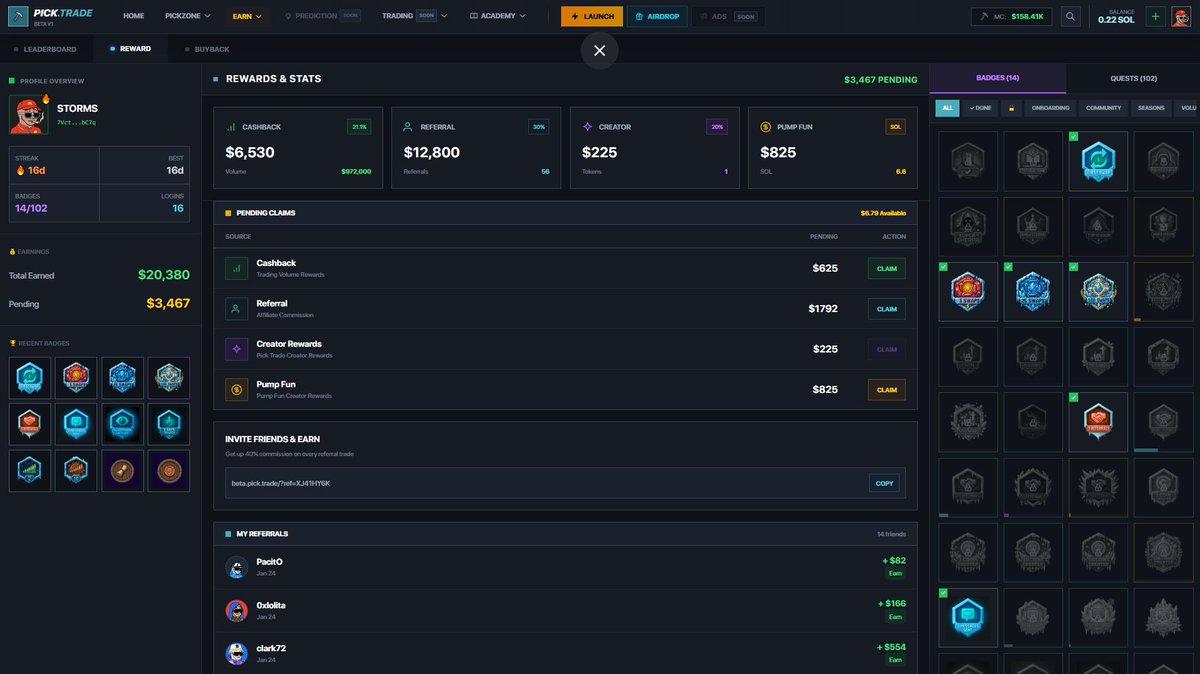Open the completed red 5 Swaps badge in grid
The height and width of the screenshot is (674, 1200).
[x=968, y=292]
